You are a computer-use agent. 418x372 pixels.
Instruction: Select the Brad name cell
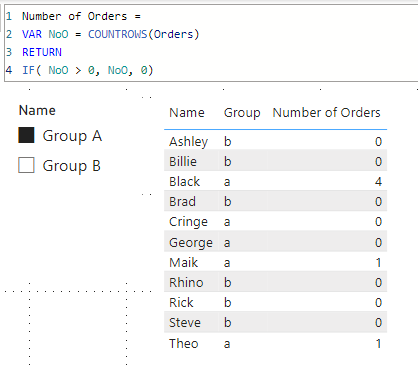tap(182, 201)
